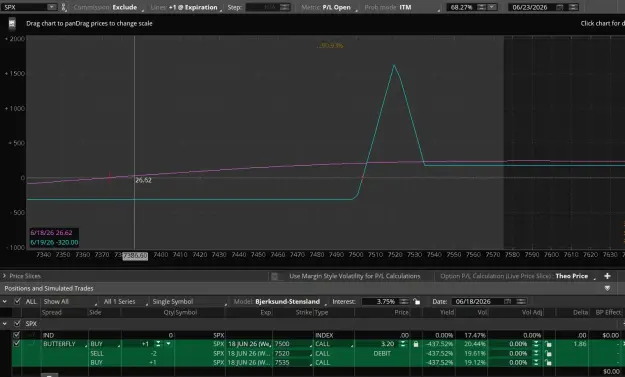
Task: Open Show All filter dropdown
Action: click(70, 302)
